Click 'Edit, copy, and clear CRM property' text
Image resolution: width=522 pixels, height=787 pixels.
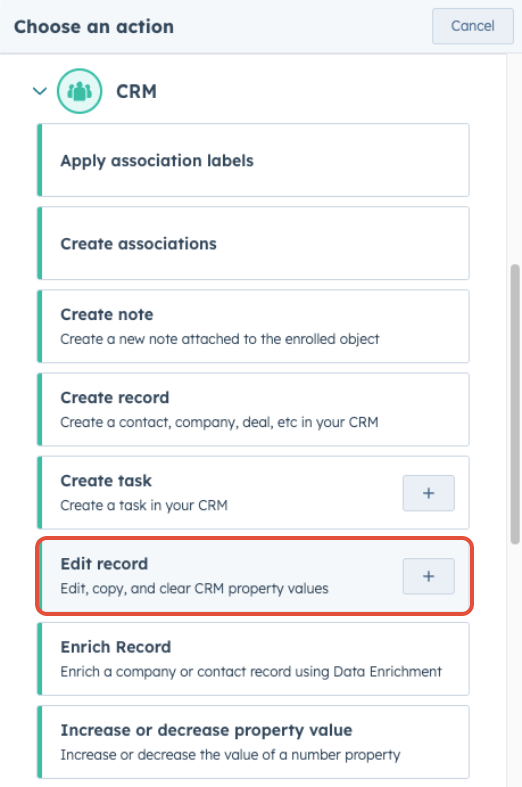click(194, 588)
